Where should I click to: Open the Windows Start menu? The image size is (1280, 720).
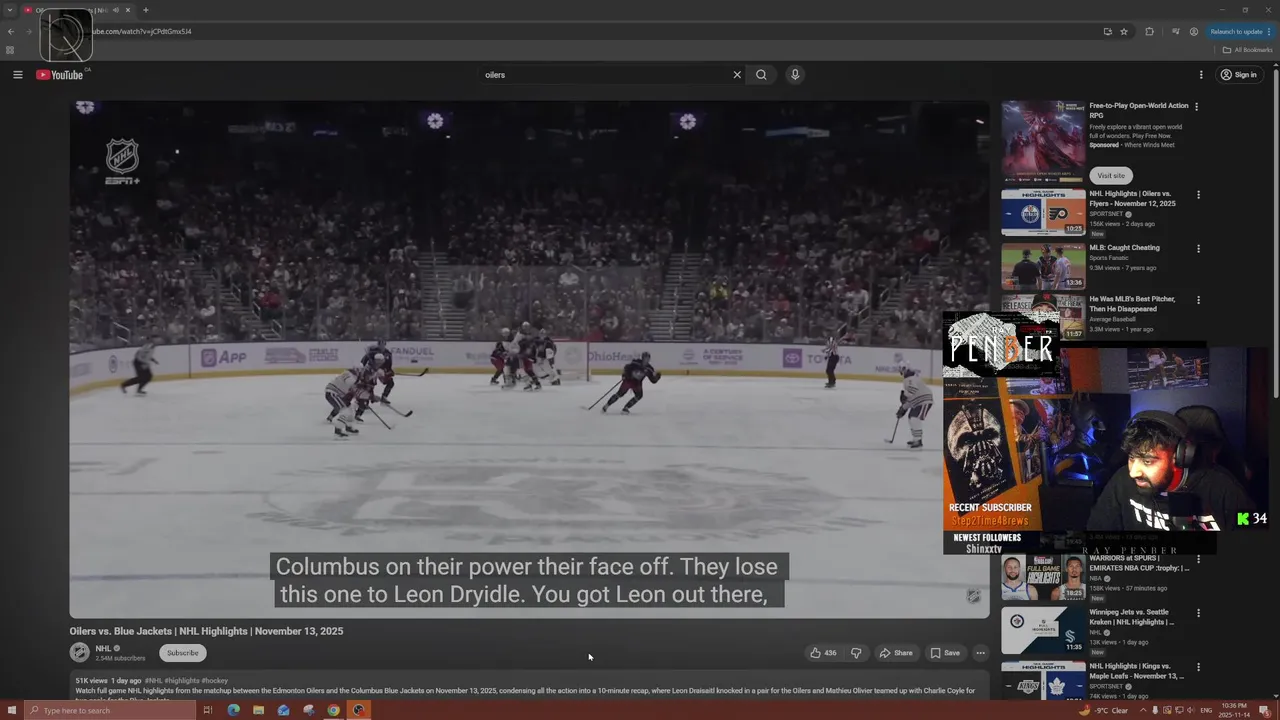tap(11, 710)
